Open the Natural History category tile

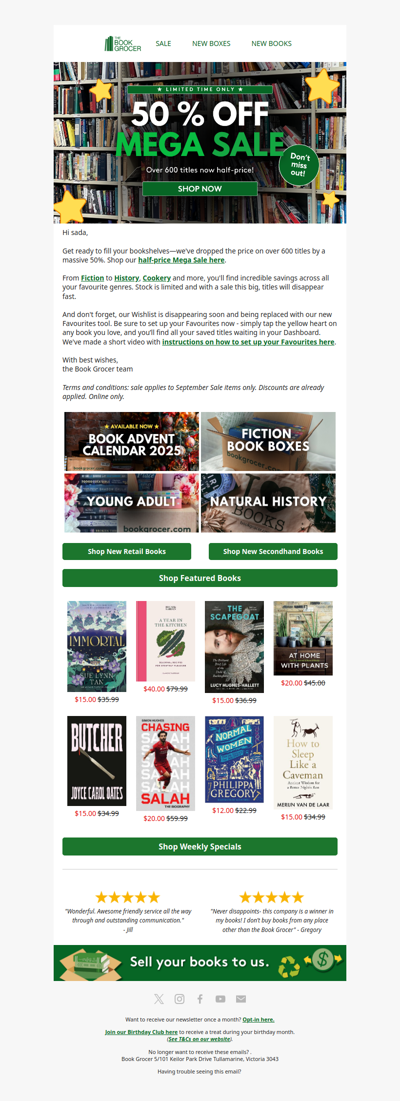(268, 503)
